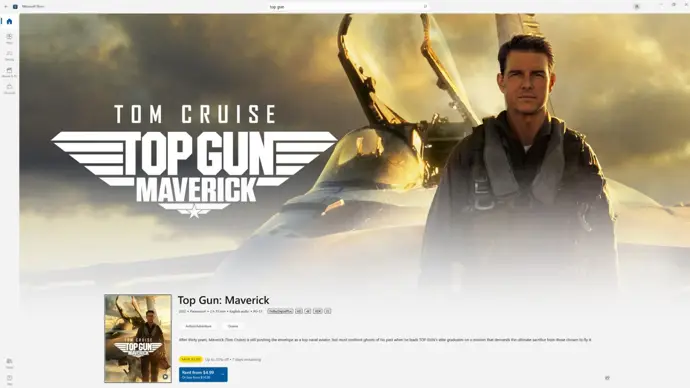Open the Top Gun Maverick poster thumbnail
Viewport: 690px width, 388px height.
[x=138, y=338]
